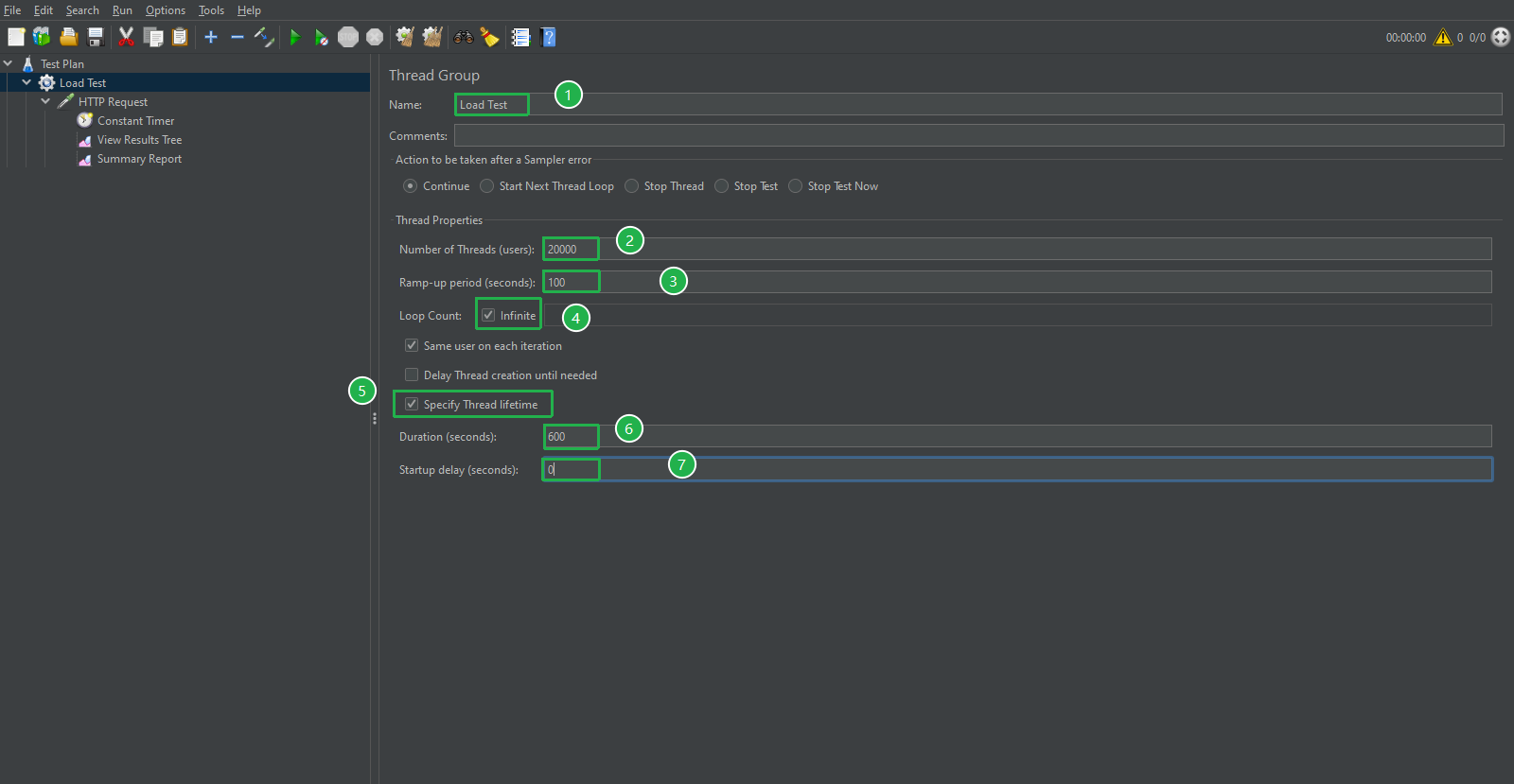
Task: Cut selection with scissors icon
Action: [126, 37]
